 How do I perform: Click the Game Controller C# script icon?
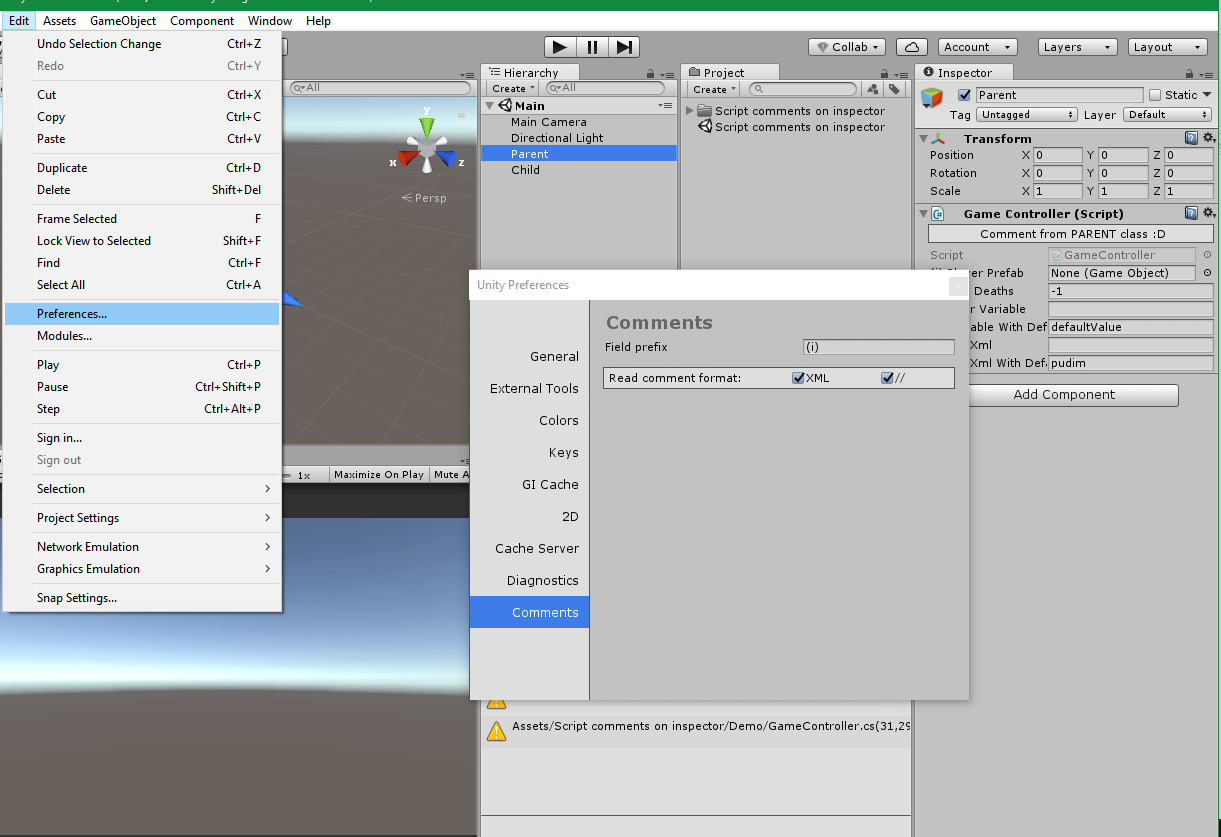(x=938, y=213)
